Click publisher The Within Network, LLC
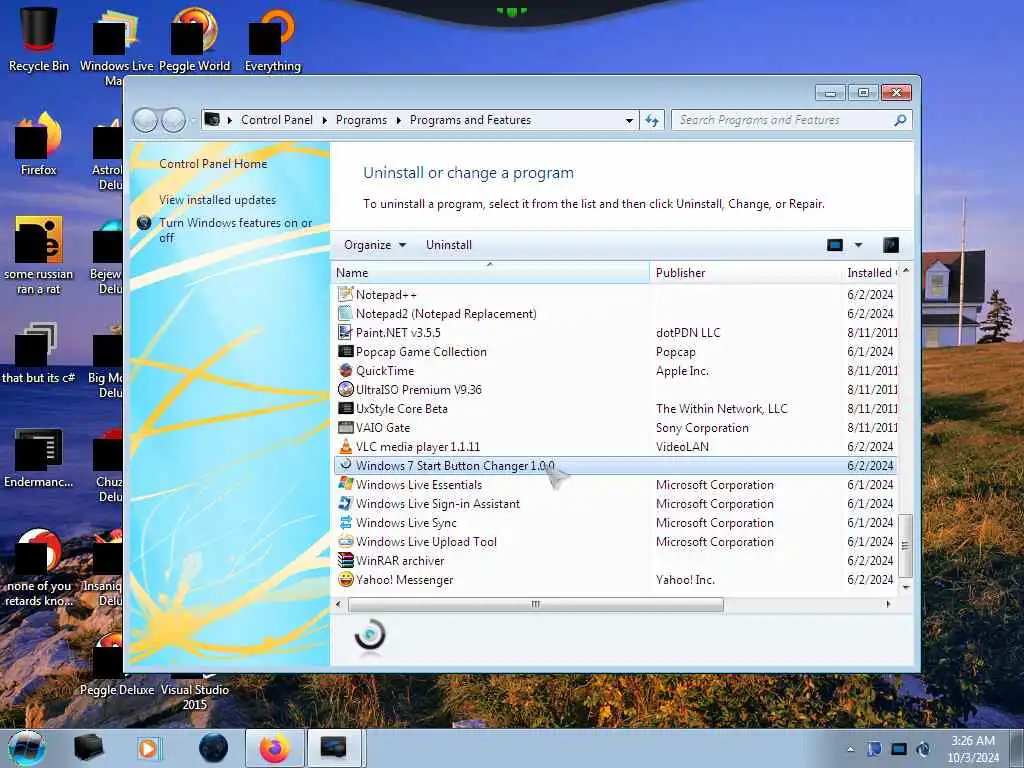The height and width of the screenshot is (768, 1024). pyautogui.click(x=722, y=409)
